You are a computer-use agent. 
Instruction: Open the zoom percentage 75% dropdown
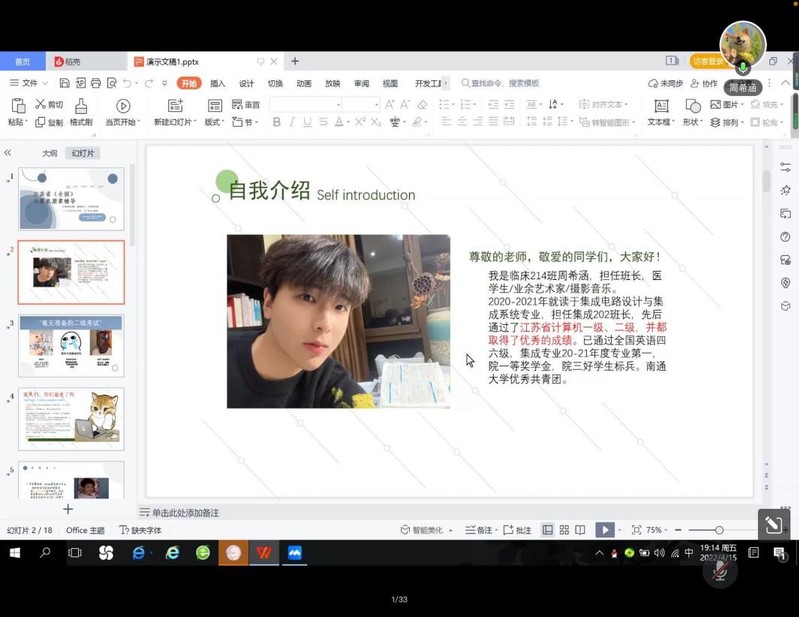tap(656, 530)
